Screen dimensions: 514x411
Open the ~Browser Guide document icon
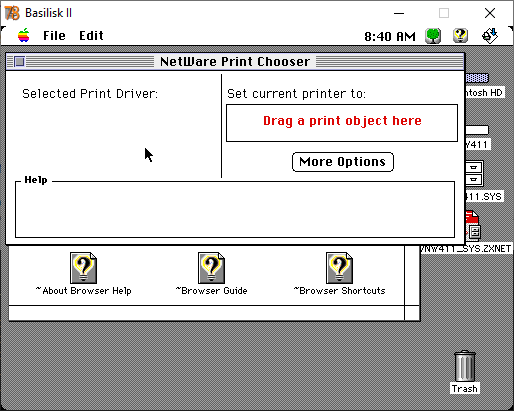211,268
